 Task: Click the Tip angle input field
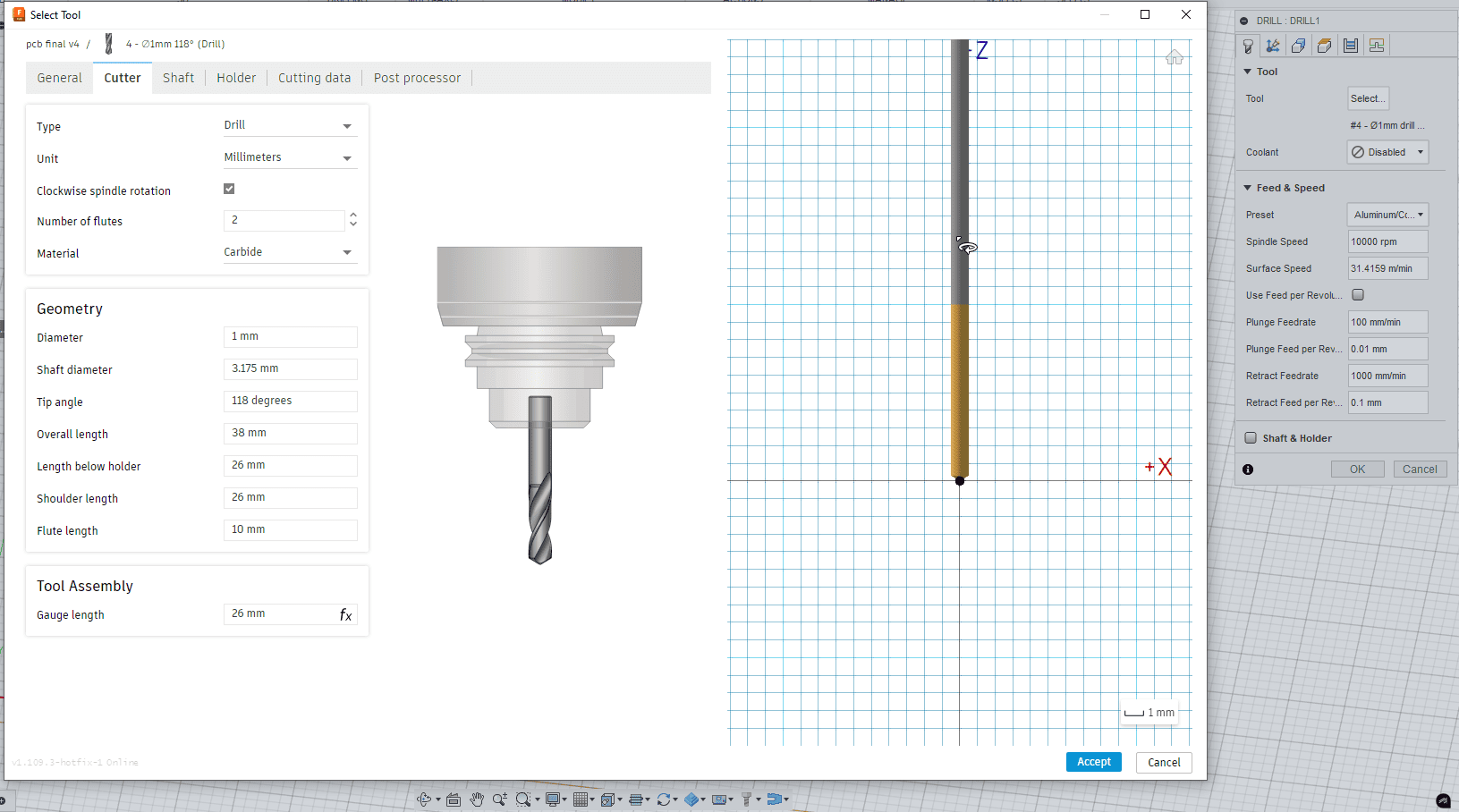[290, 401]
